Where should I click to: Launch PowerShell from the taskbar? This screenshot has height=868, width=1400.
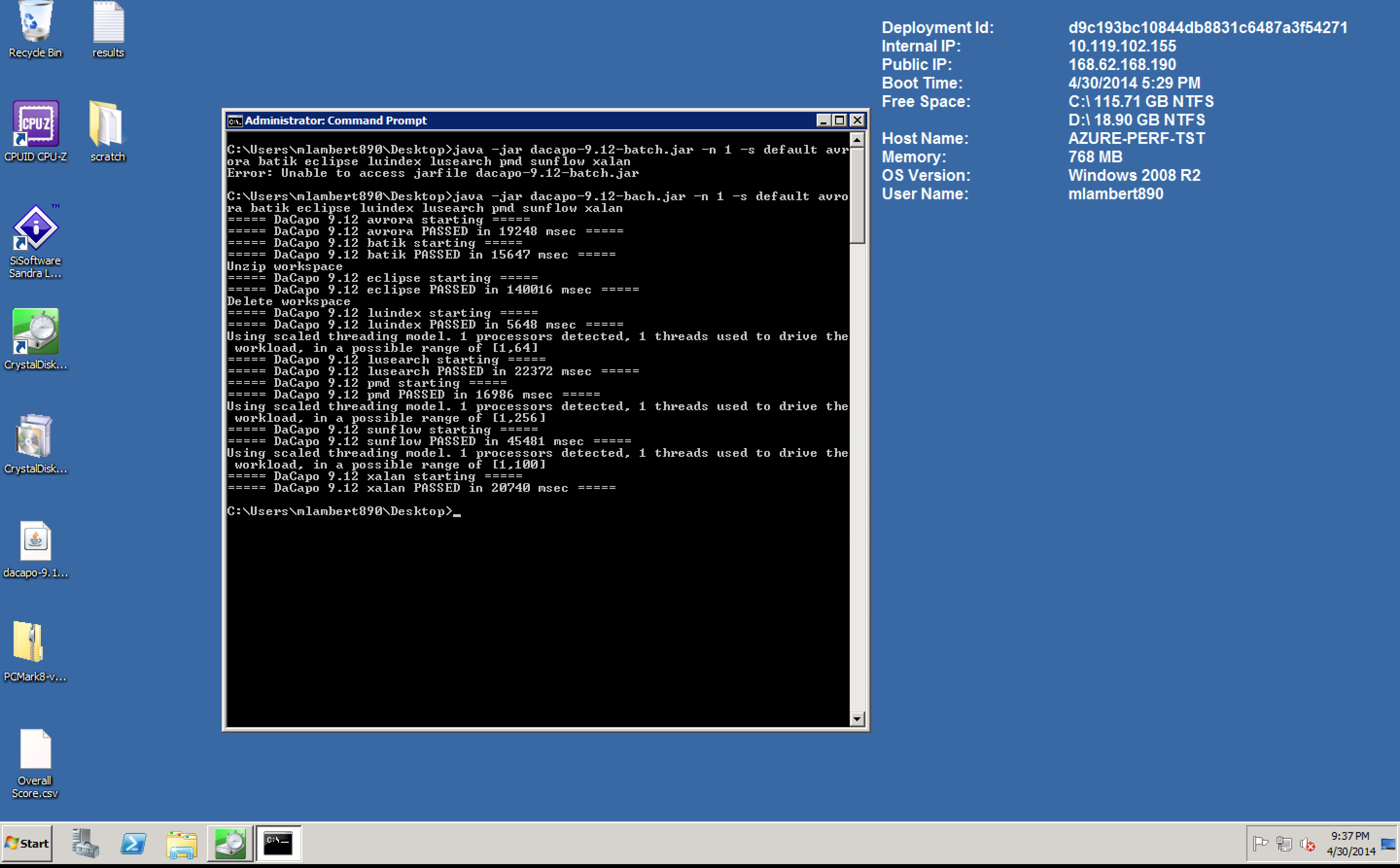pyautogui.click(x=133, y=843)
